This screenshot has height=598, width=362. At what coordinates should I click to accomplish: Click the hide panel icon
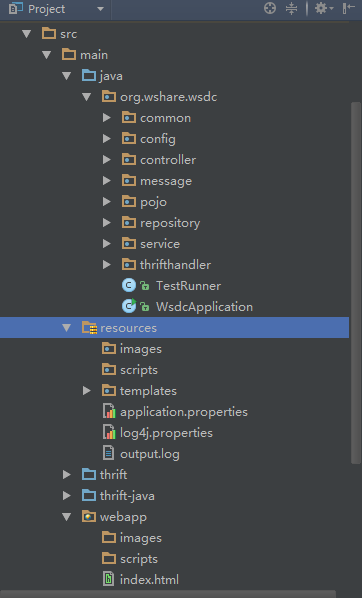pyautogui.click(x=348, y=8)
